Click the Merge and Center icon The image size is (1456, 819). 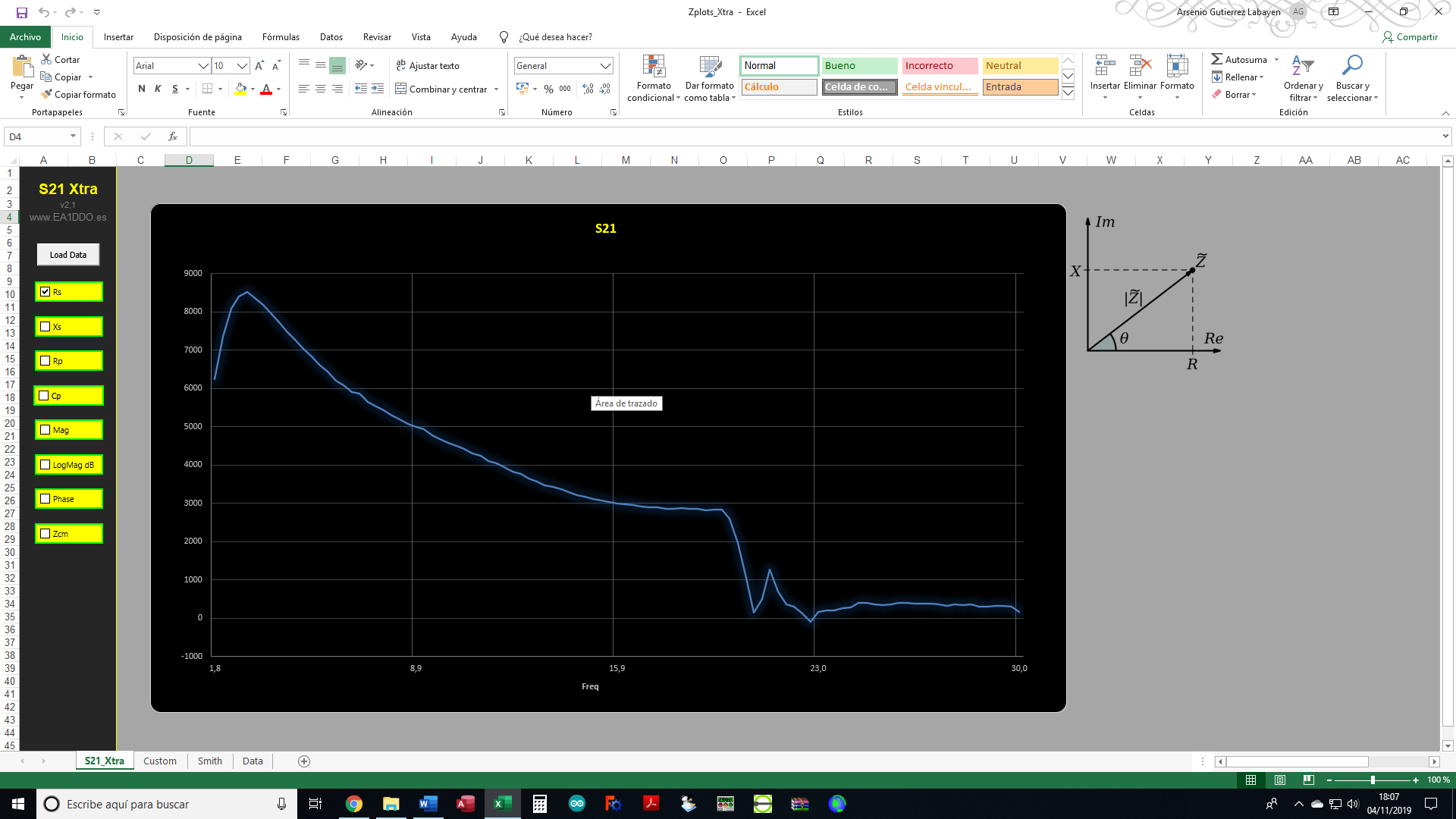401,89
